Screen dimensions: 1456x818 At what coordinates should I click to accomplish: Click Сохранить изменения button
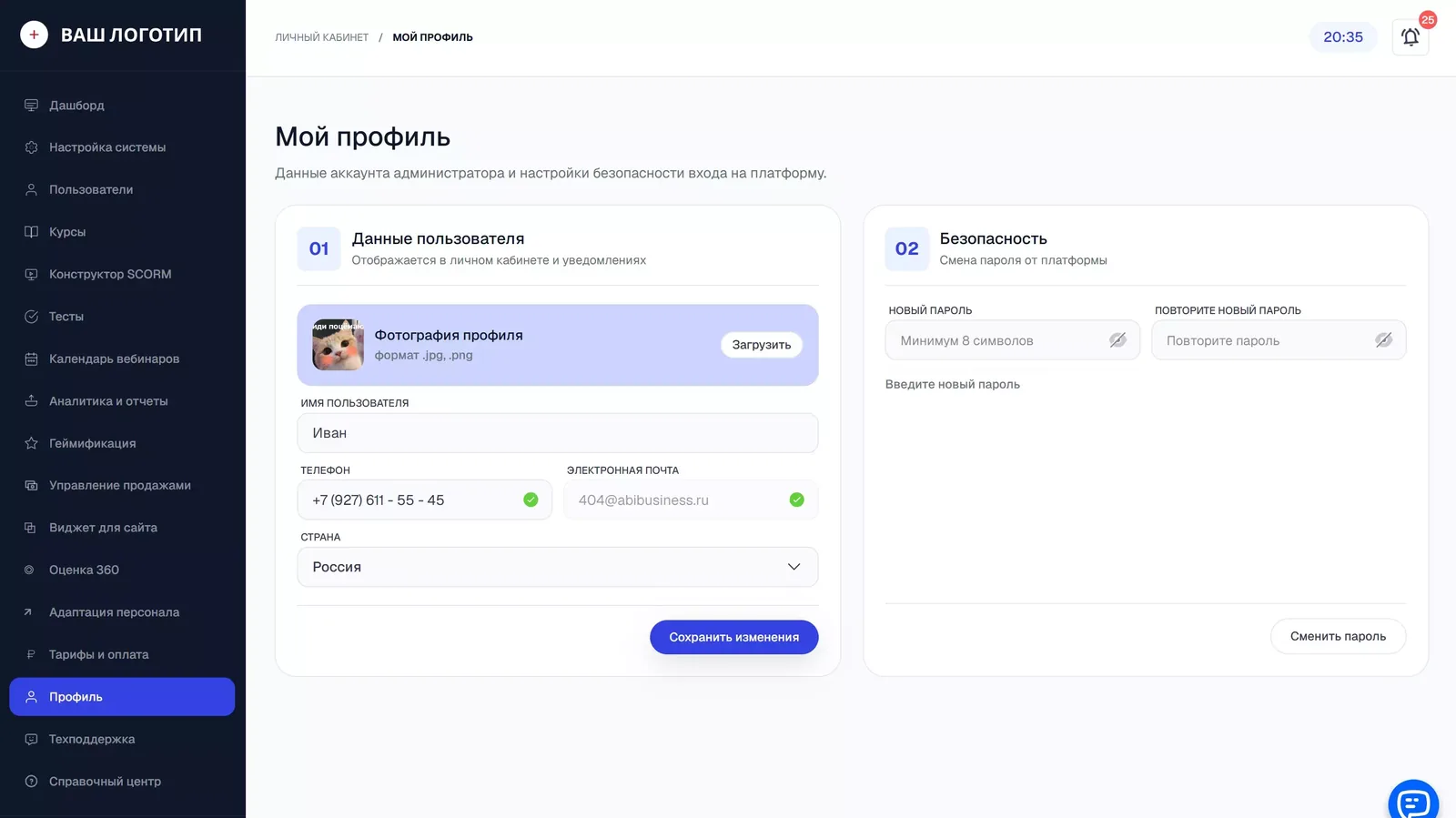733,637
